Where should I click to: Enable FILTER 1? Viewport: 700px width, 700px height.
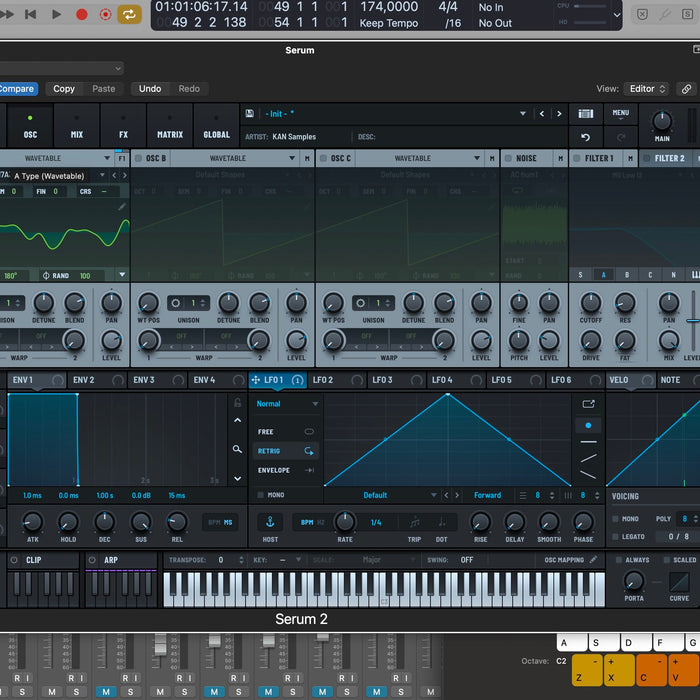point(577,158)
